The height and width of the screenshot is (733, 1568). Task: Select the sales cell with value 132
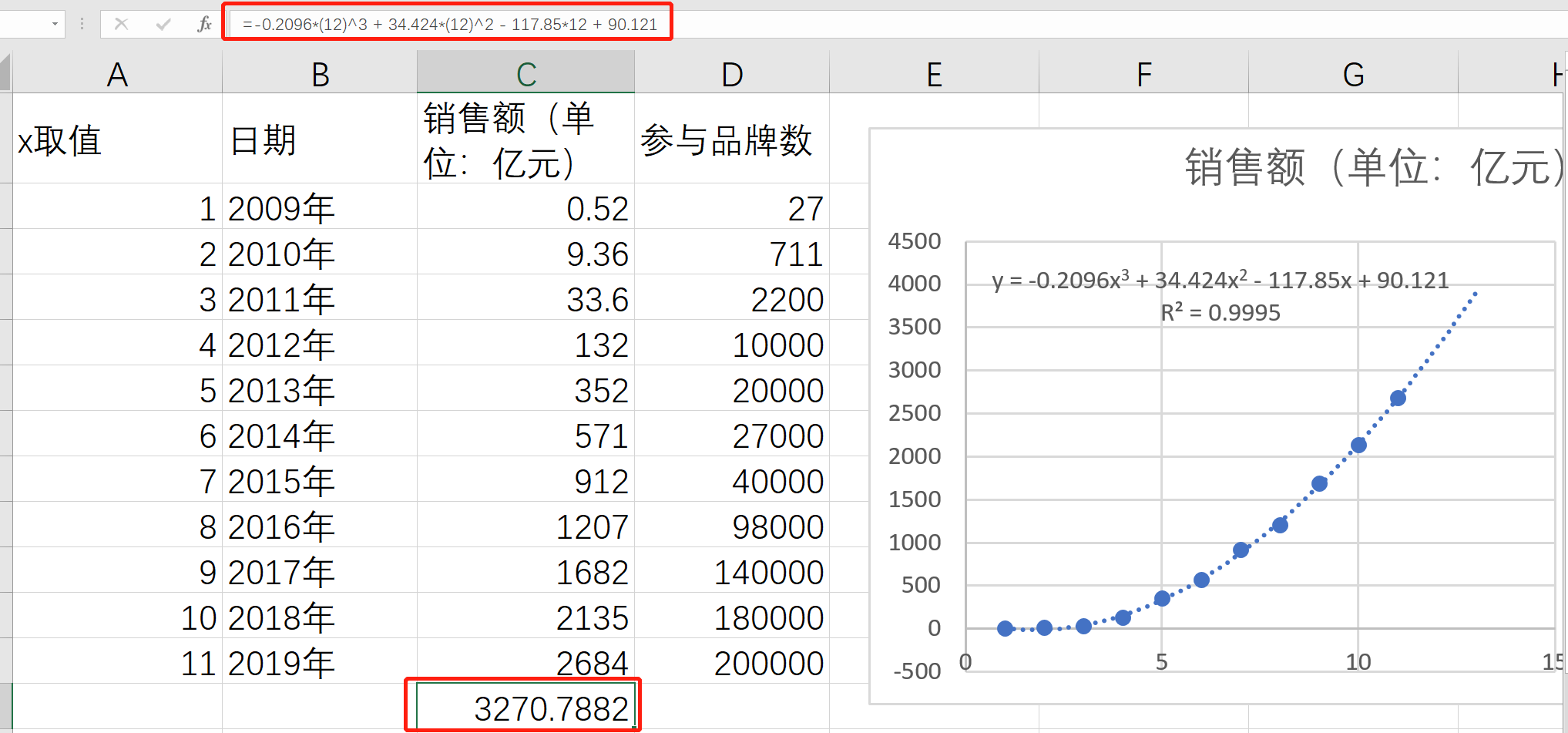[x=525, y=343]
